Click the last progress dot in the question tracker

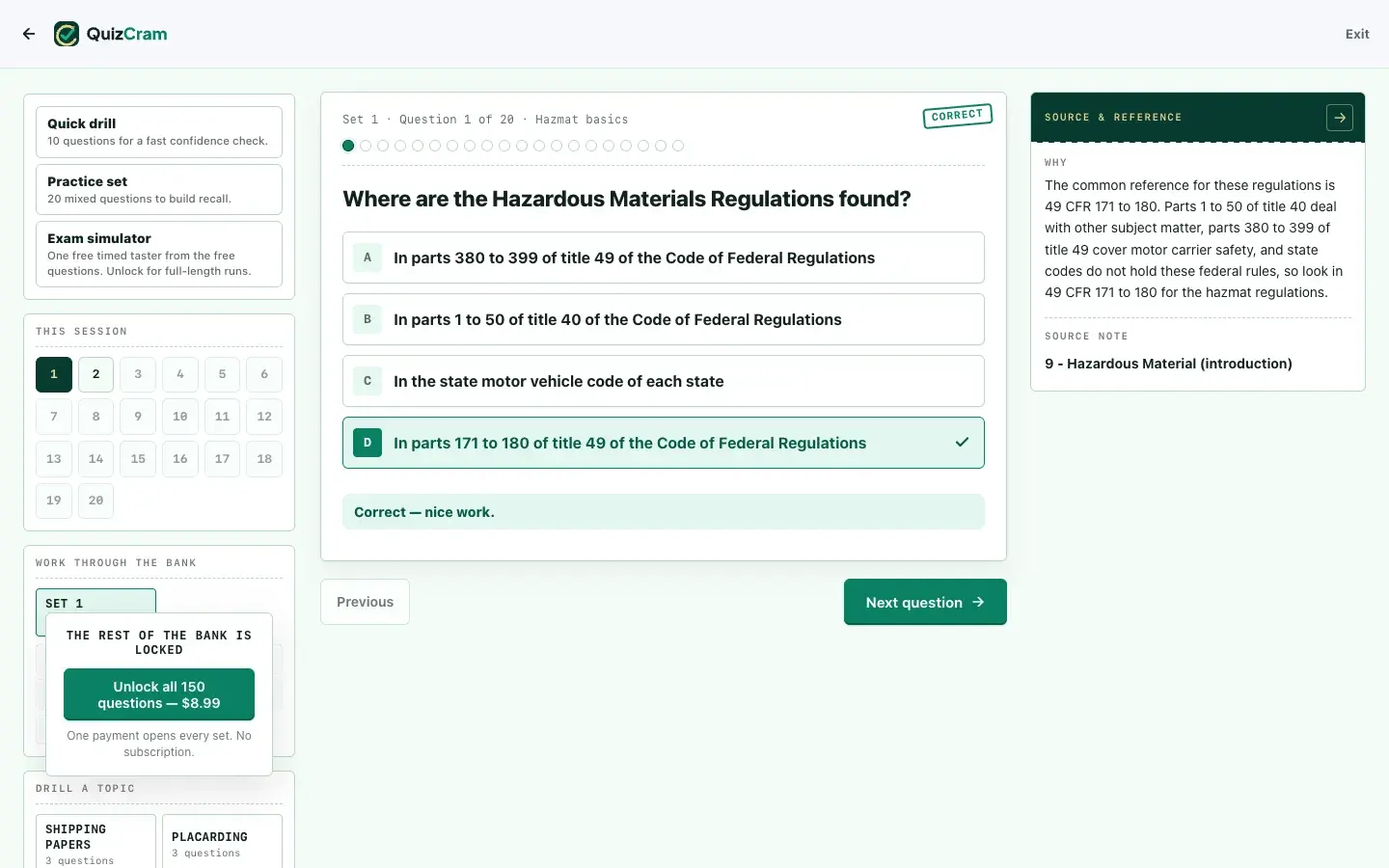pos(678,146)
